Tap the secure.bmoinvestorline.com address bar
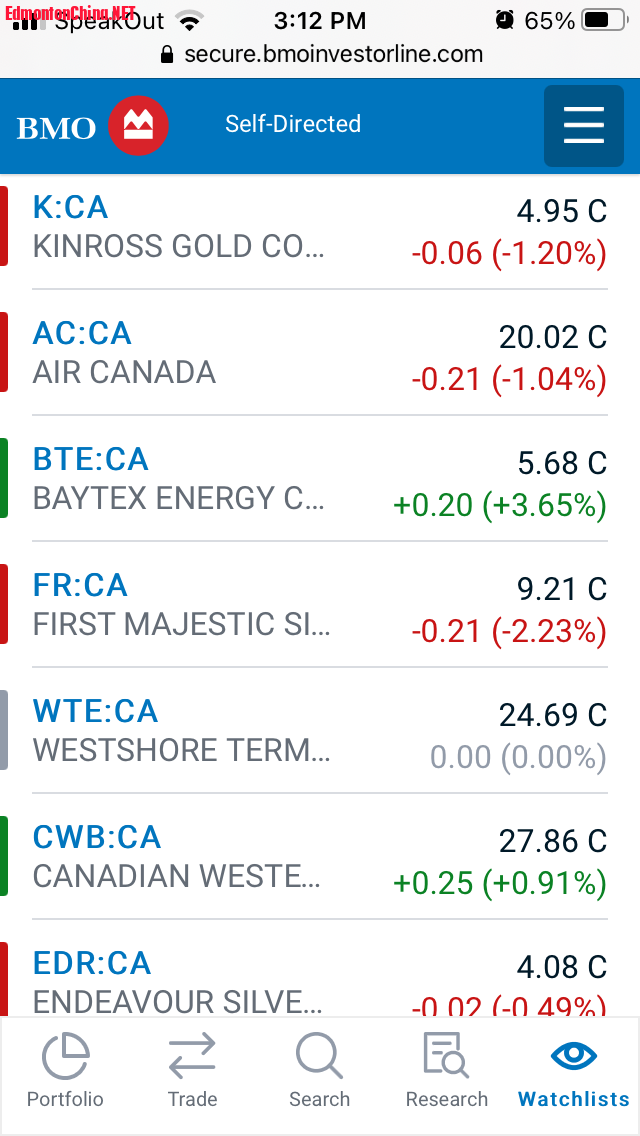This screenshot has height=1136, width=640. click(x=333, y=54)
